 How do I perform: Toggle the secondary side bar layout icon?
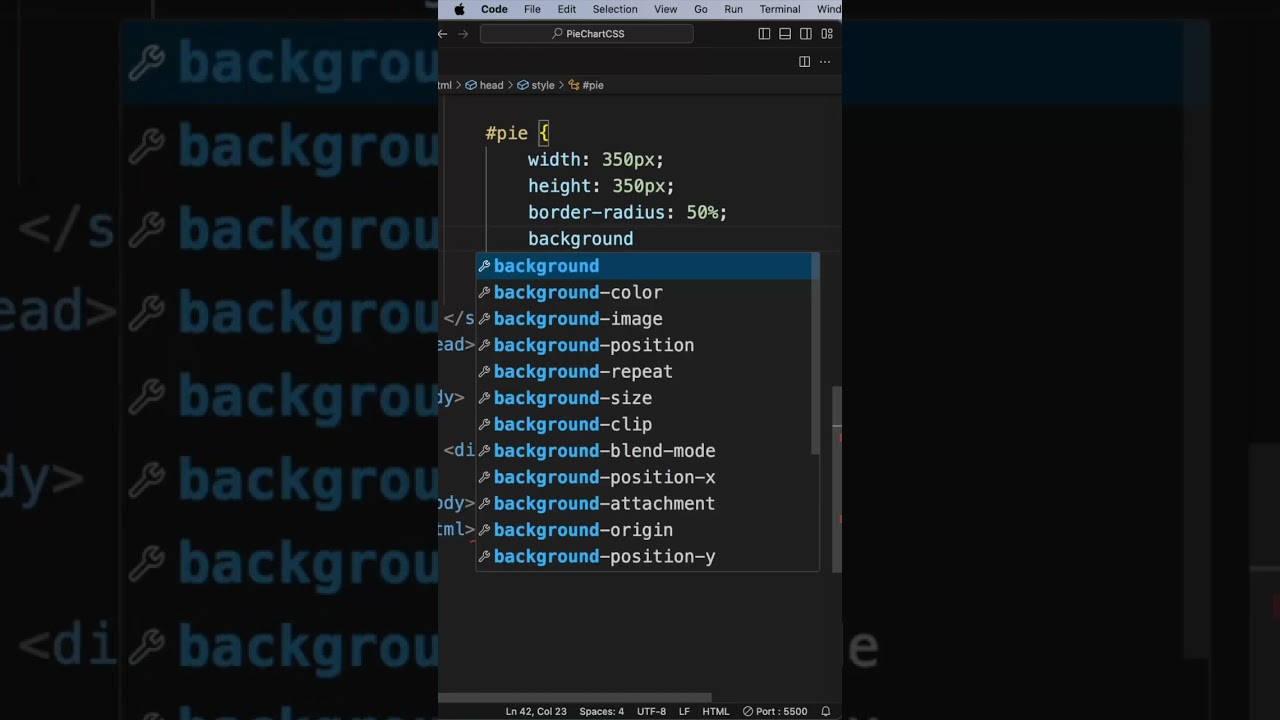point(806,34)
